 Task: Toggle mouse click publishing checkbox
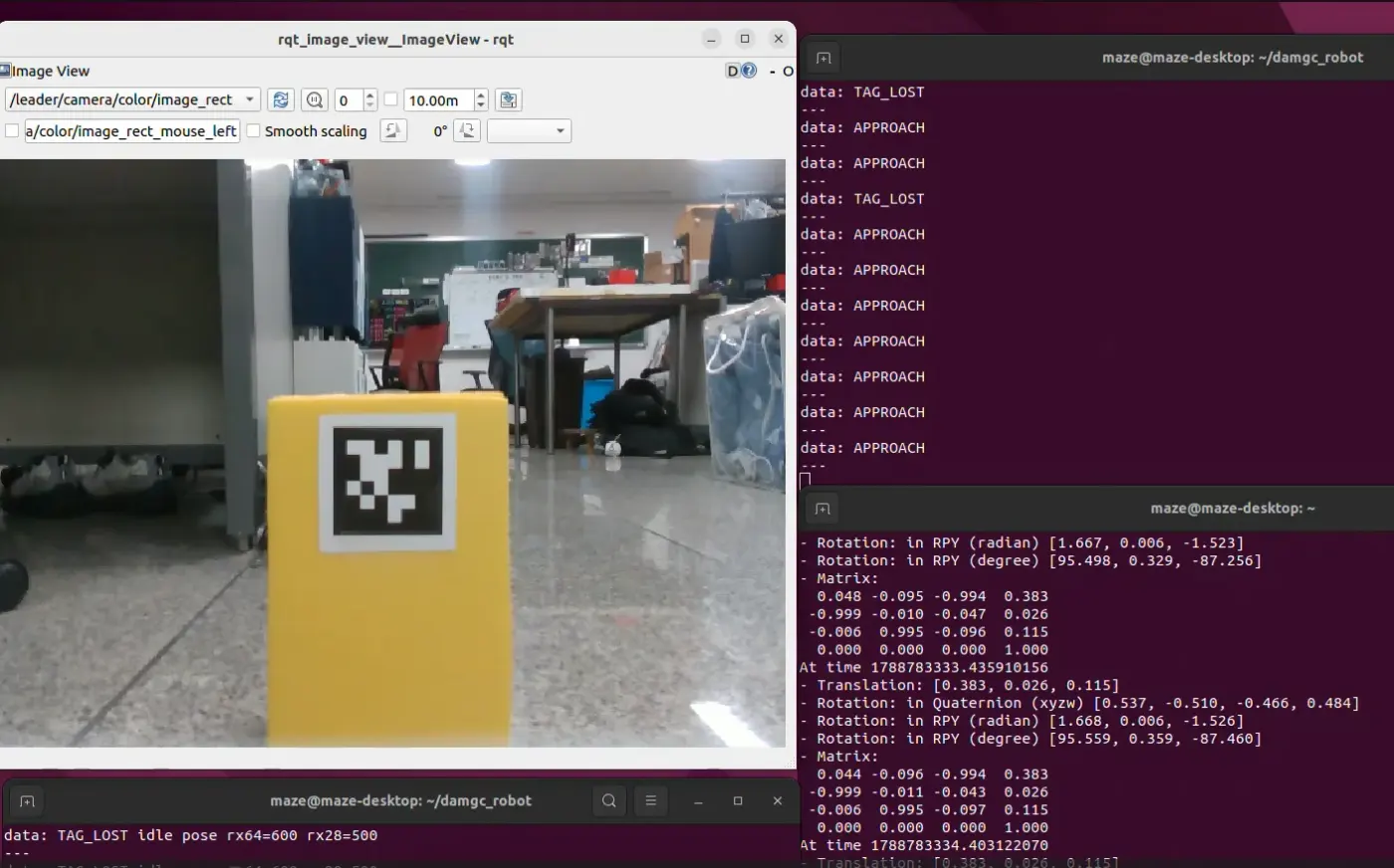coord(12,130)
